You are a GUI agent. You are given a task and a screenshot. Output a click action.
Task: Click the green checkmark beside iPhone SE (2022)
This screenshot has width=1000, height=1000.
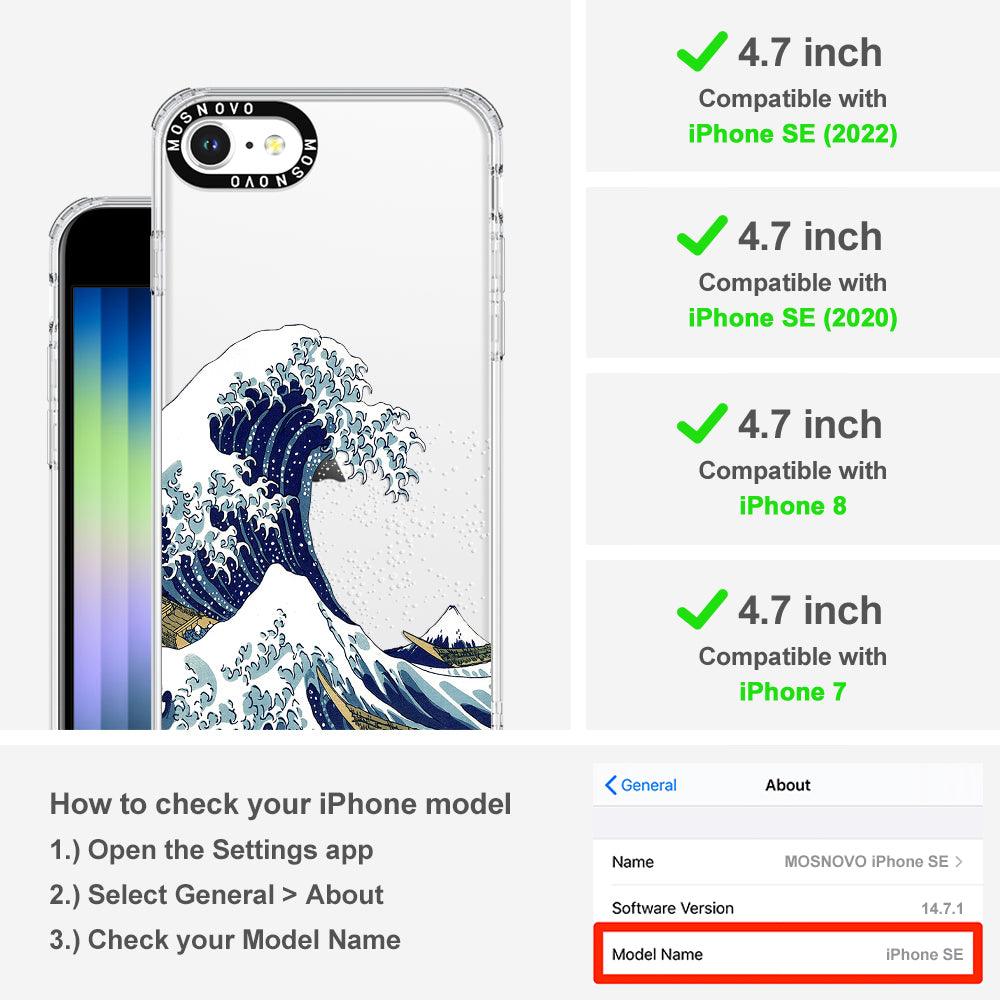(702, 51)
